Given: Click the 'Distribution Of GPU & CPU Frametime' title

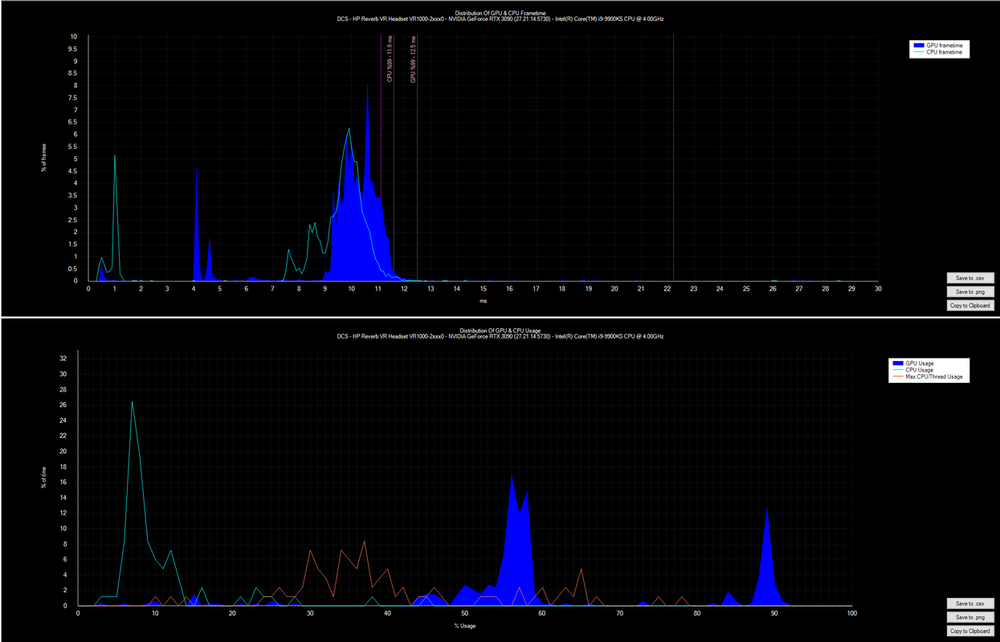Looking at the screenshot, I should coord(500,13).
